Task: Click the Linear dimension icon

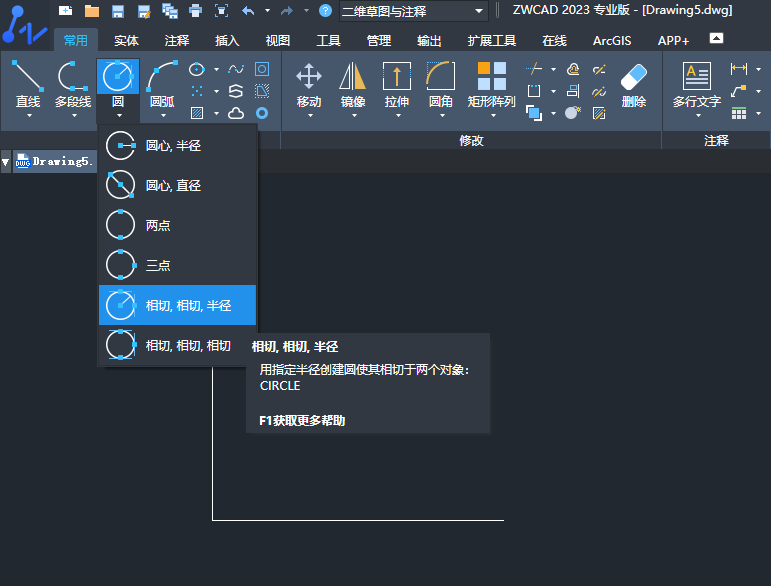Action: point(739,69)
